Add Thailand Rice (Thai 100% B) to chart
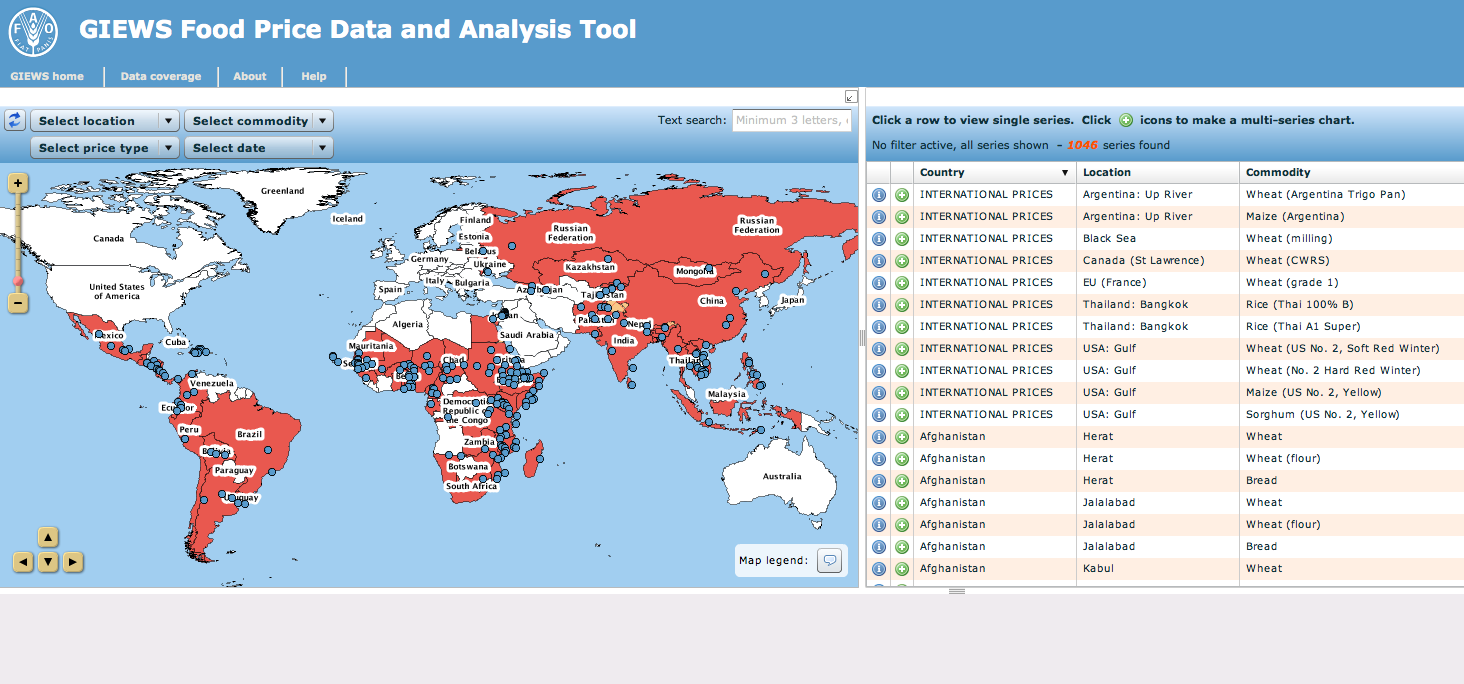The image size is (1464, 684). [902, 305]
